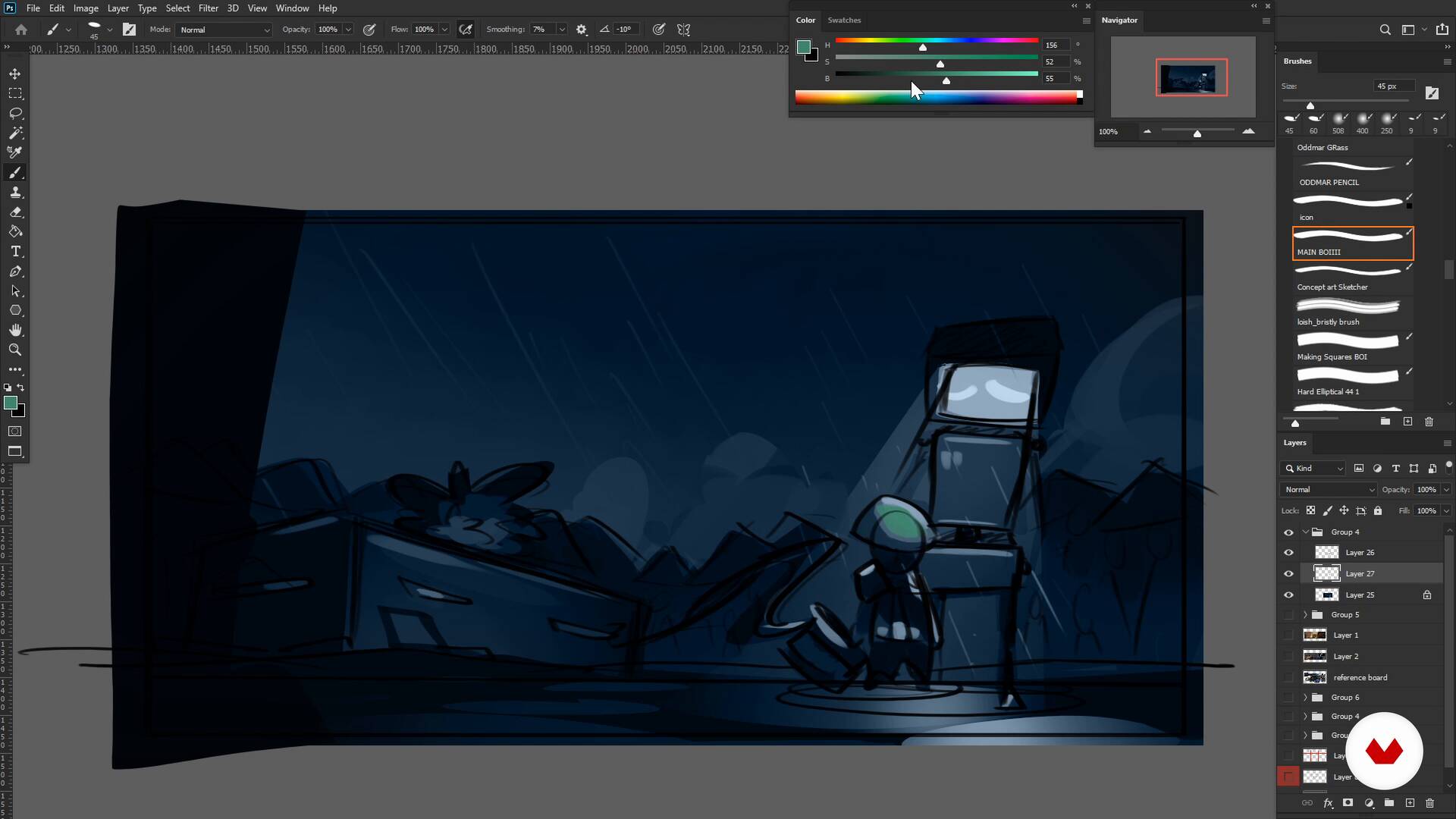1456x819 pixels.
Task: Open layer filter Kind dropdown
Action: click(x=1313, y=469)
